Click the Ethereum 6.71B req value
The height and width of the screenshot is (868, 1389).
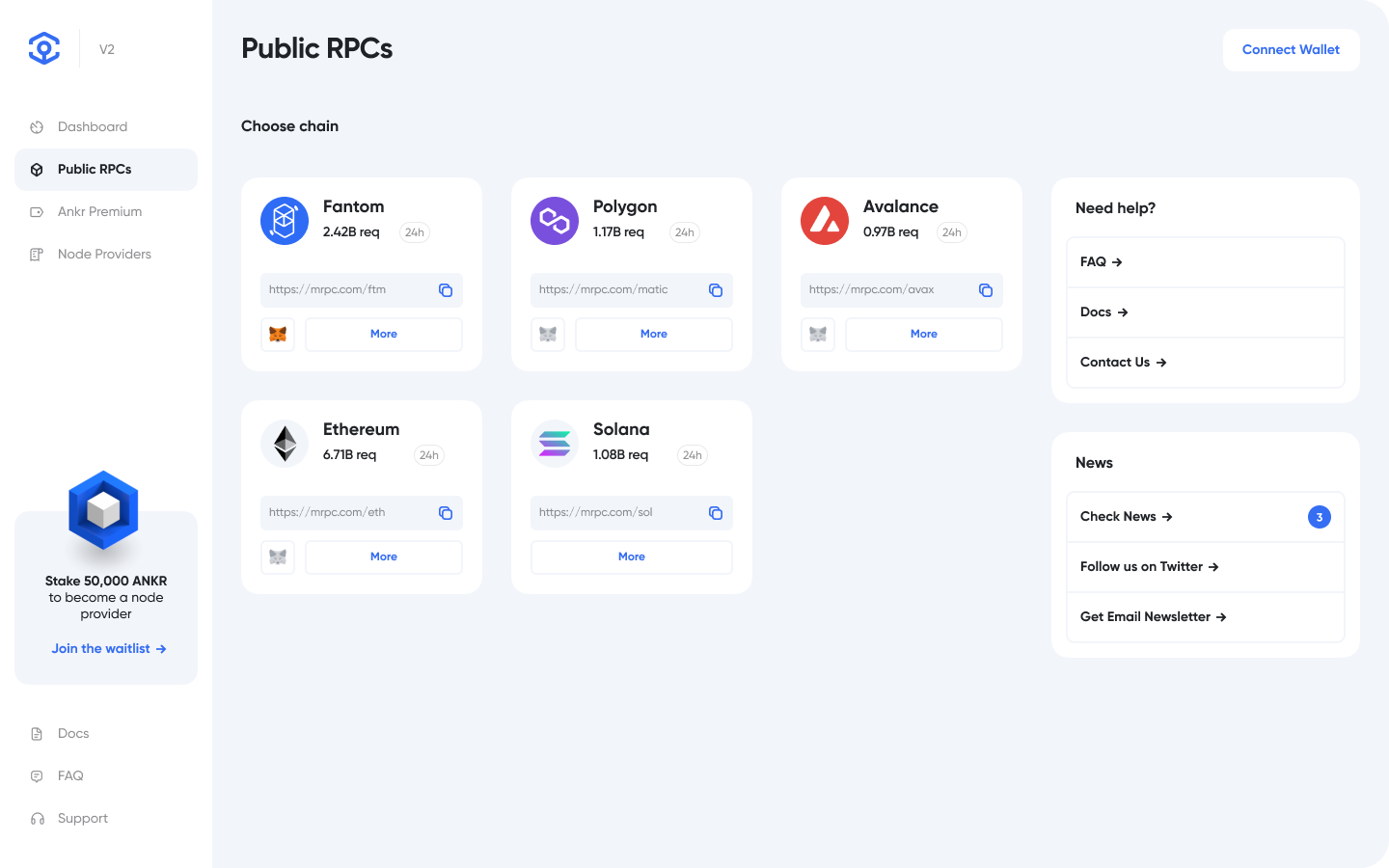(350, 455)
